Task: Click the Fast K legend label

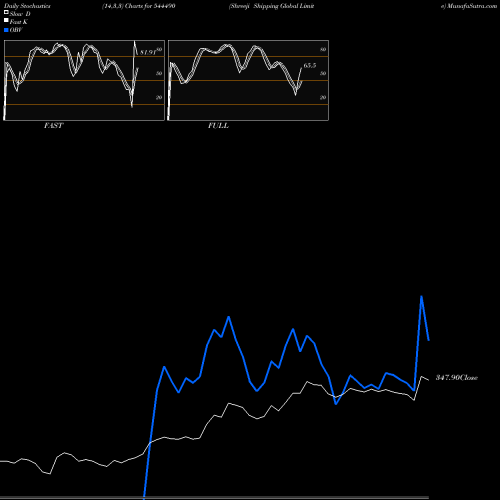Action: pos(19,22)
